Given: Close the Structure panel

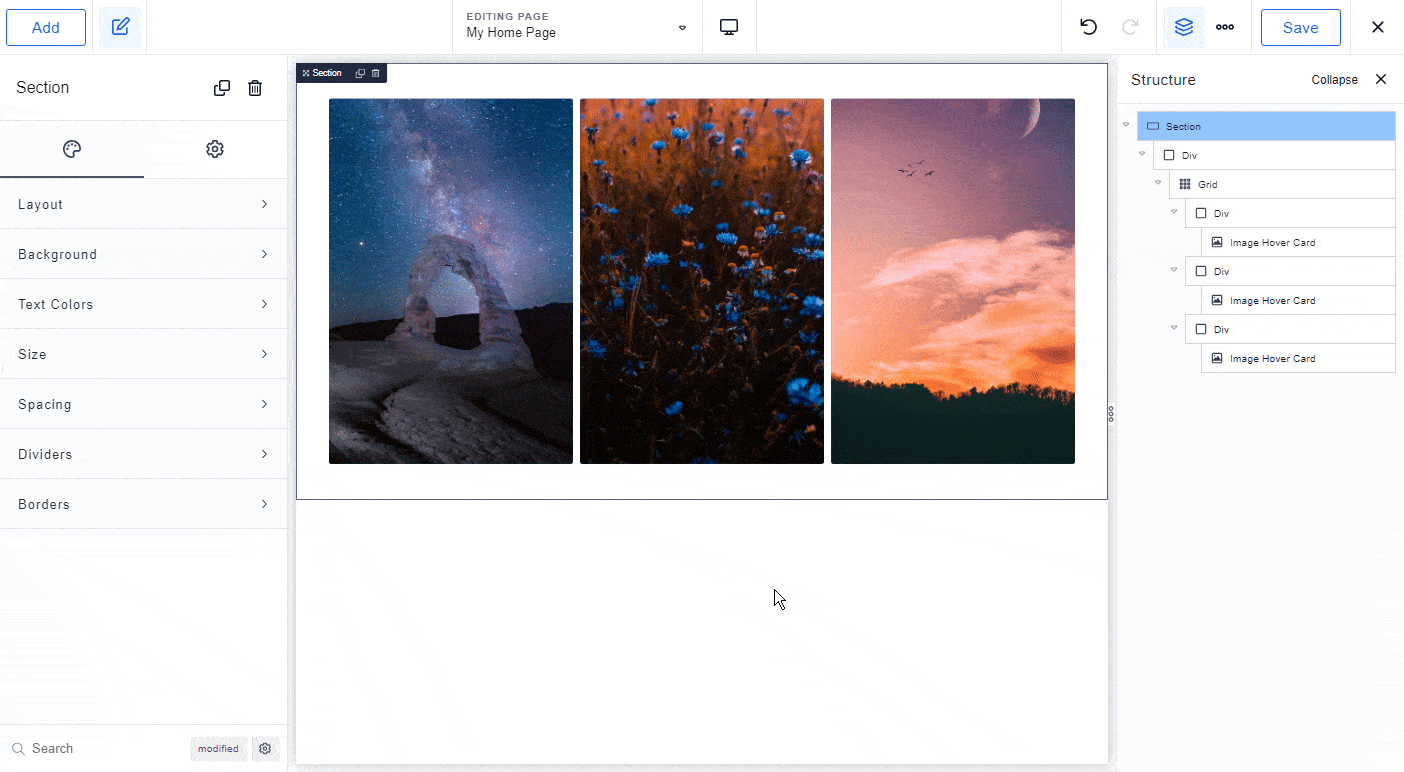Looking at the screenshot, I should [x=1381, y=79].
